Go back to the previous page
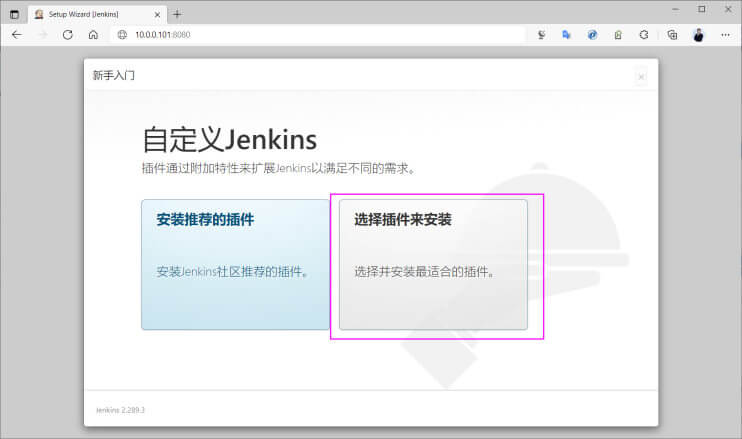This screenshot has width=742, height=439. pyautogui.click(x=17, y=35)
